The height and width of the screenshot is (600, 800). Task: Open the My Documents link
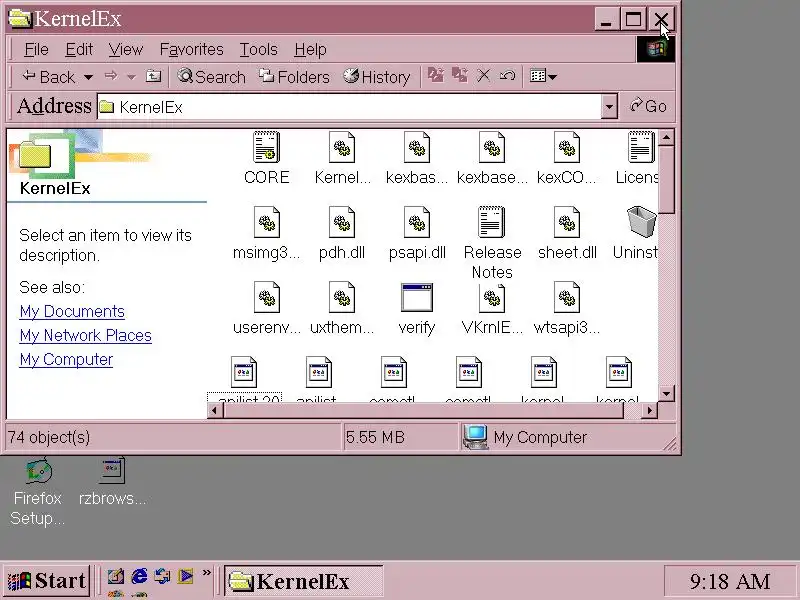(72, 311)
